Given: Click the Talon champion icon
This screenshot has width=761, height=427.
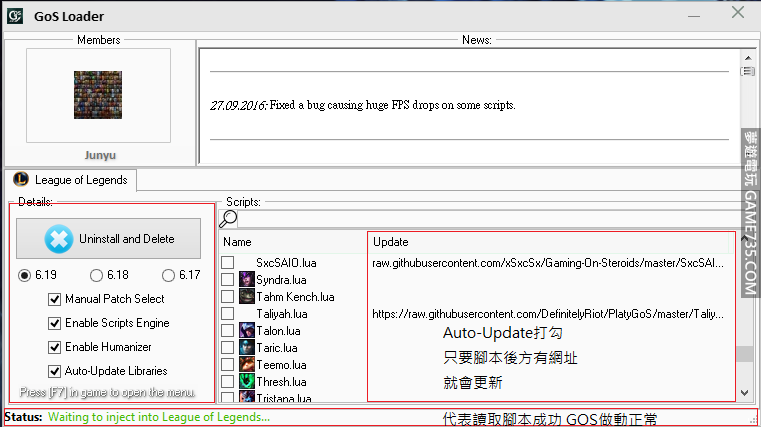Looking at the screenshot, I should (x=247, y=330).
